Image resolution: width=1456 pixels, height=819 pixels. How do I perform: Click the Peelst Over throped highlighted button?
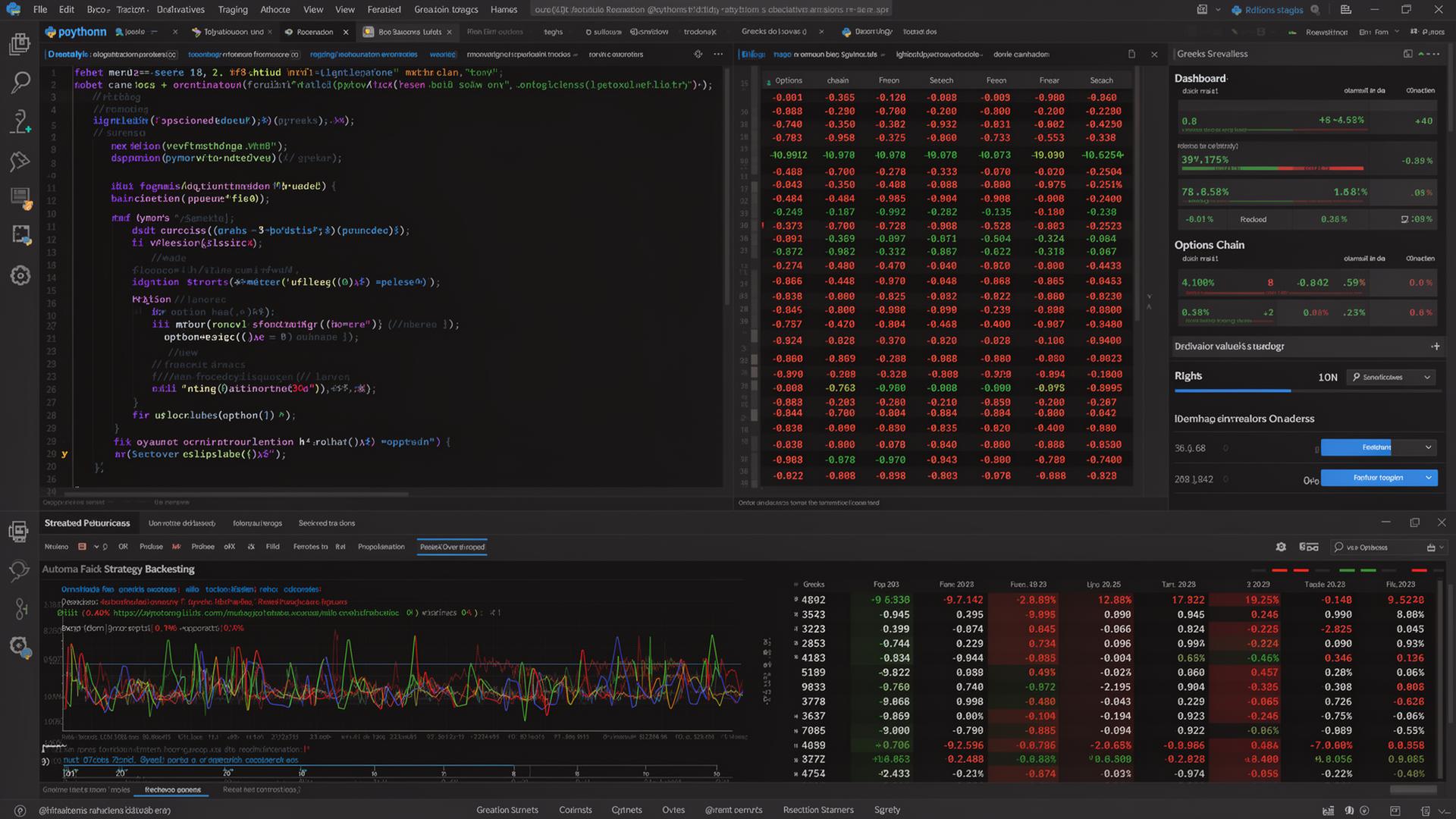pyautogui.click(x=452, y=547)
